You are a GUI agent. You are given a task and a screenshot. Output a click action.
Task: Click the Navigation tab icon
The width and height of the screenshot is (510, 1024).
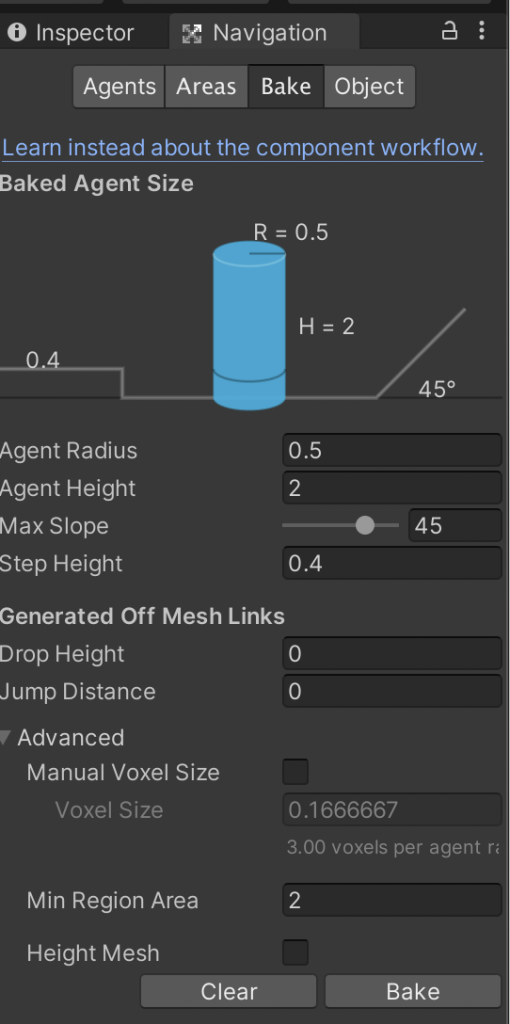[x=191, y=33]
